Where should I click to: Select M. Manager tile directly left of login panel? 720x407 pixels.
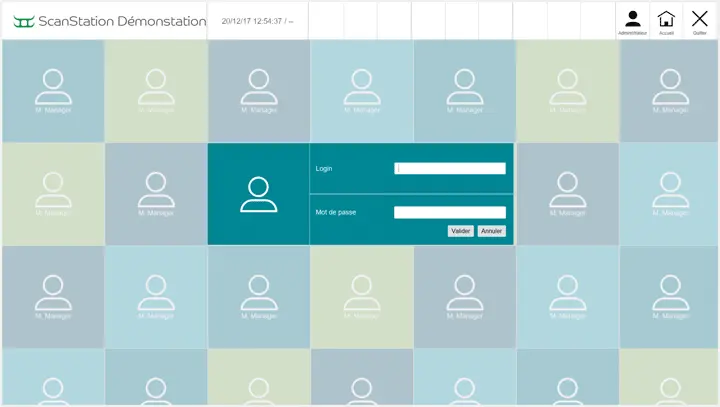pyautogui.click(x=155, y=194)
